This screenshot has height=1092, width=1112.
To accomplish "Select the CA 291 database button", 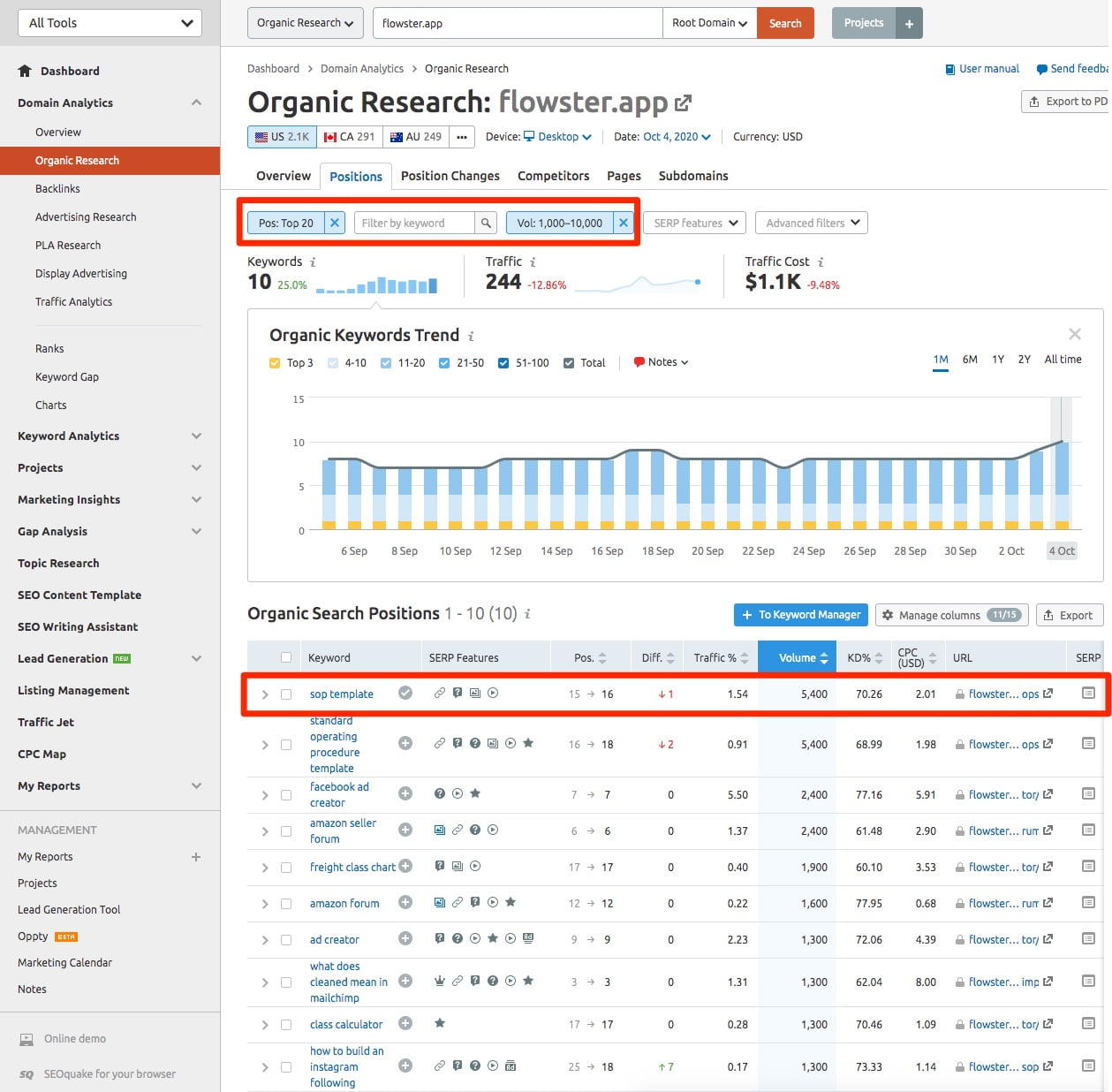I will coord(349,137).
